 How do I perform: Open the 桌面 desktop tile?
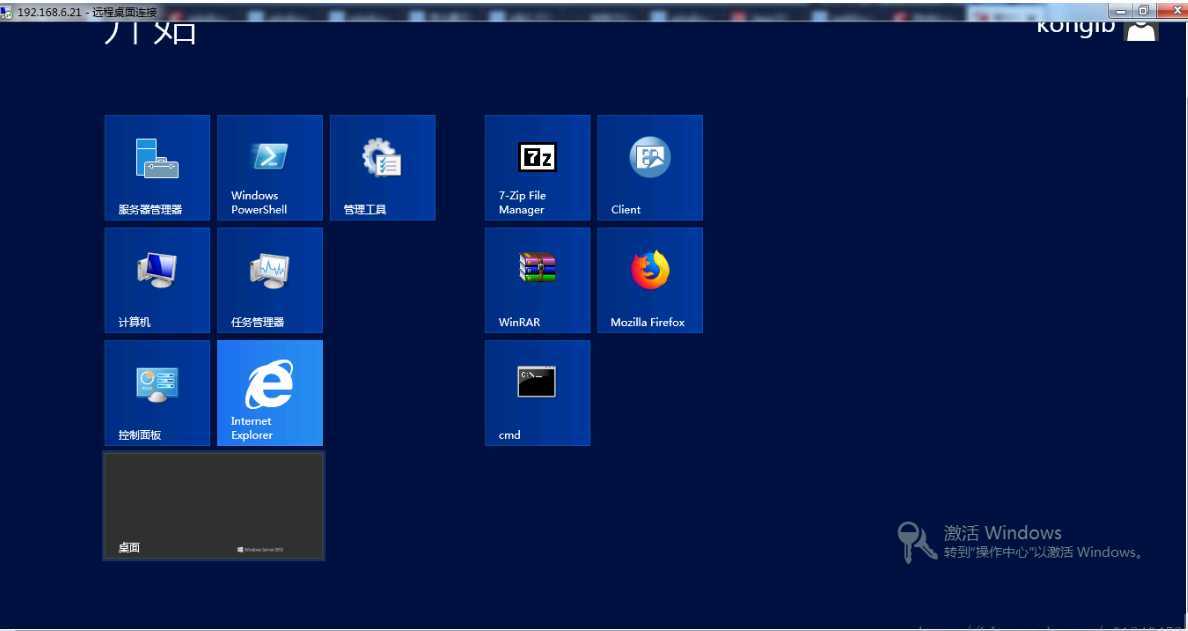point(214,506)
